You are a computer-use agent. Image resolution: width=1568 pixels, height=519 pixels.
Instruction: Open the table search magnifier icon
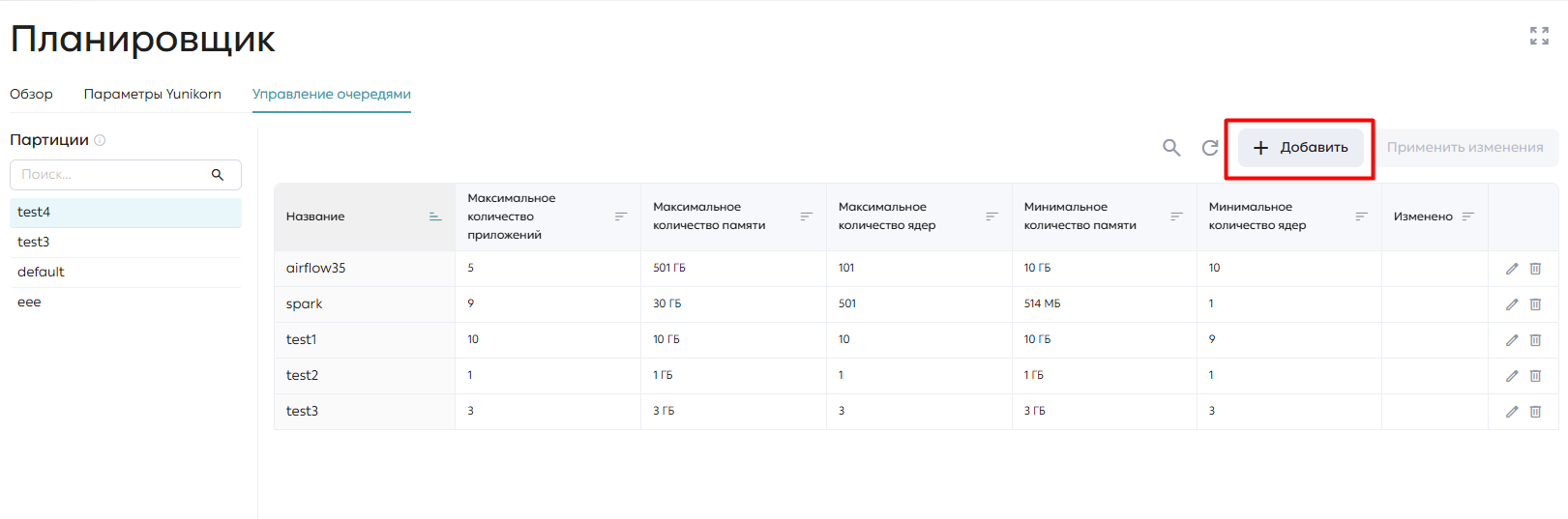1171,148
